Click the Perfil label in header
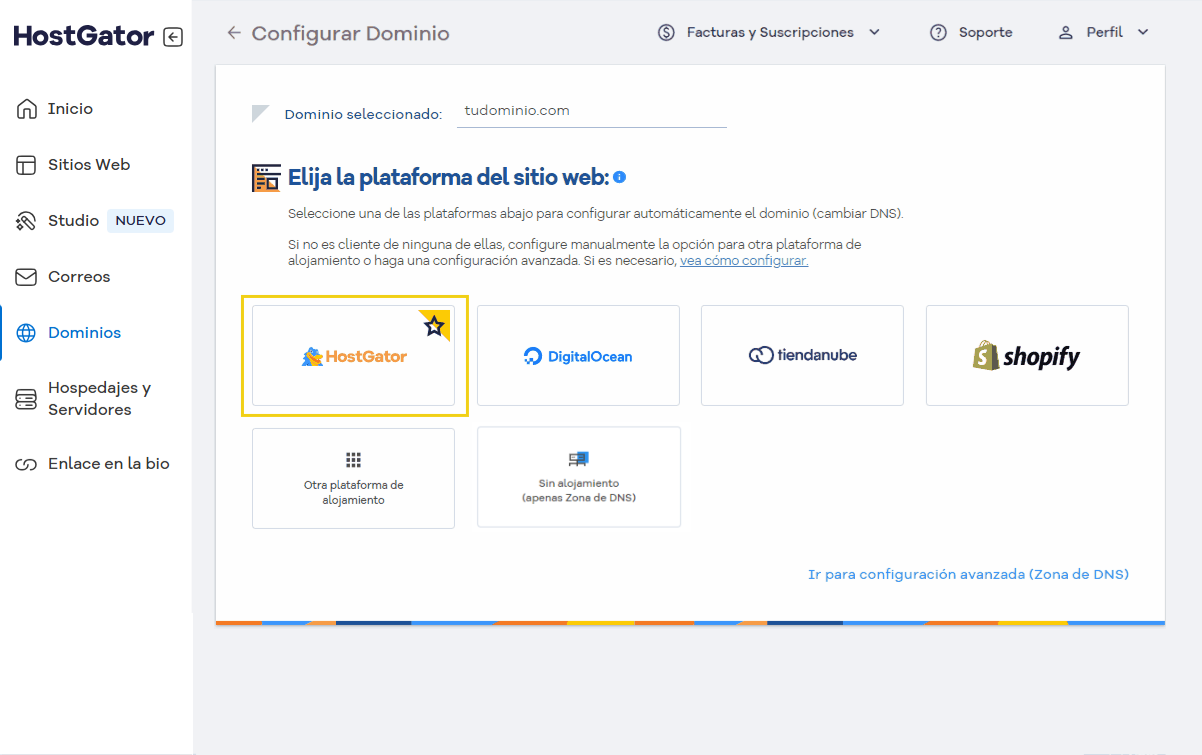The image size is (1202, 755). 1105,32
